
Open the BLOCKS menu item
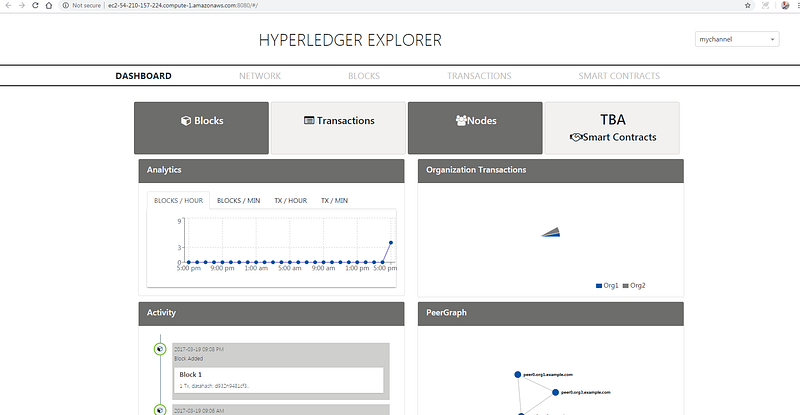[364, 76]
